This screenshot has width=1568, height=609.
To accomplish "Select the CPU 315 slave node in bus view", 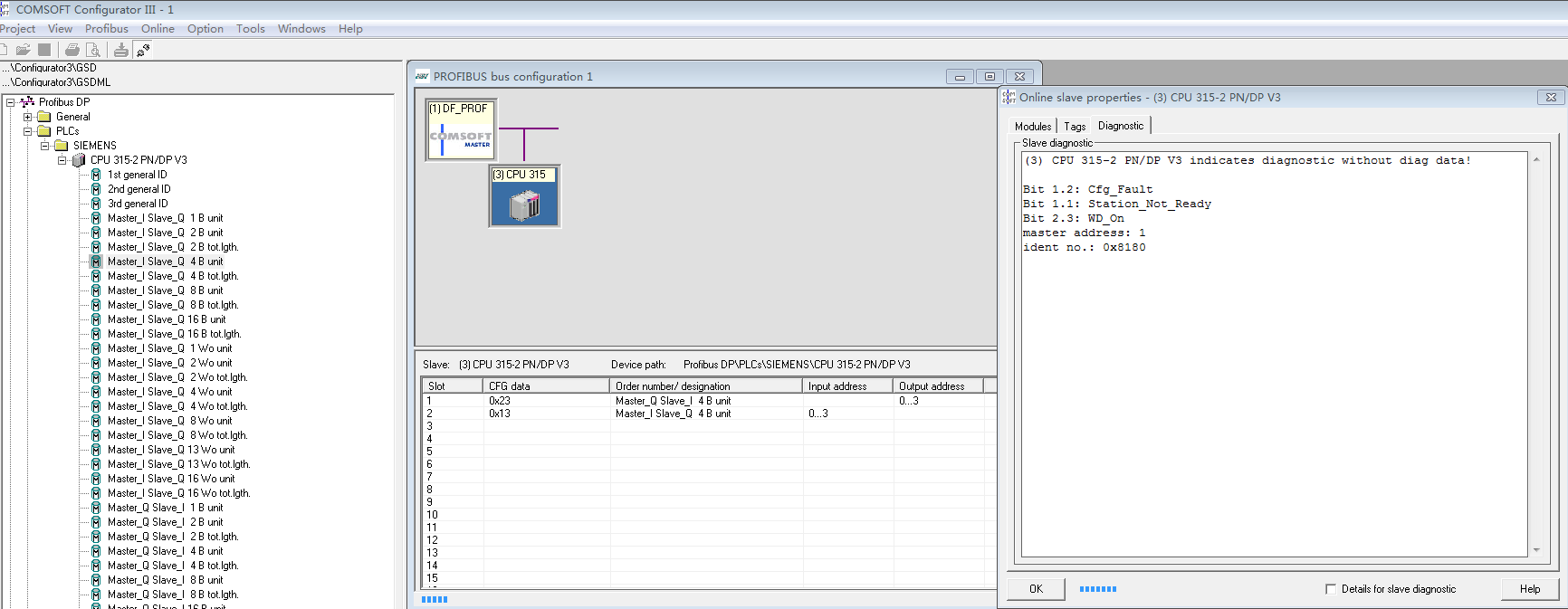I will pos(525,195).
